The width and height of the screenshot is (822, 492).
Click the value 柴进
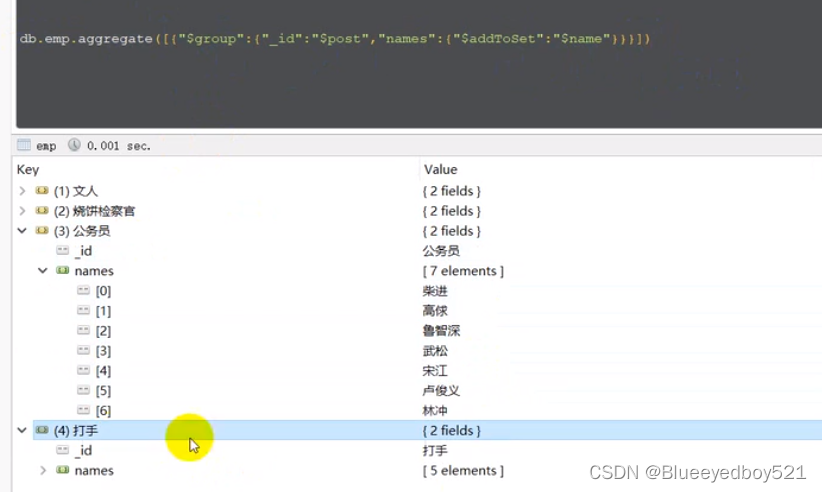[435, 291]
